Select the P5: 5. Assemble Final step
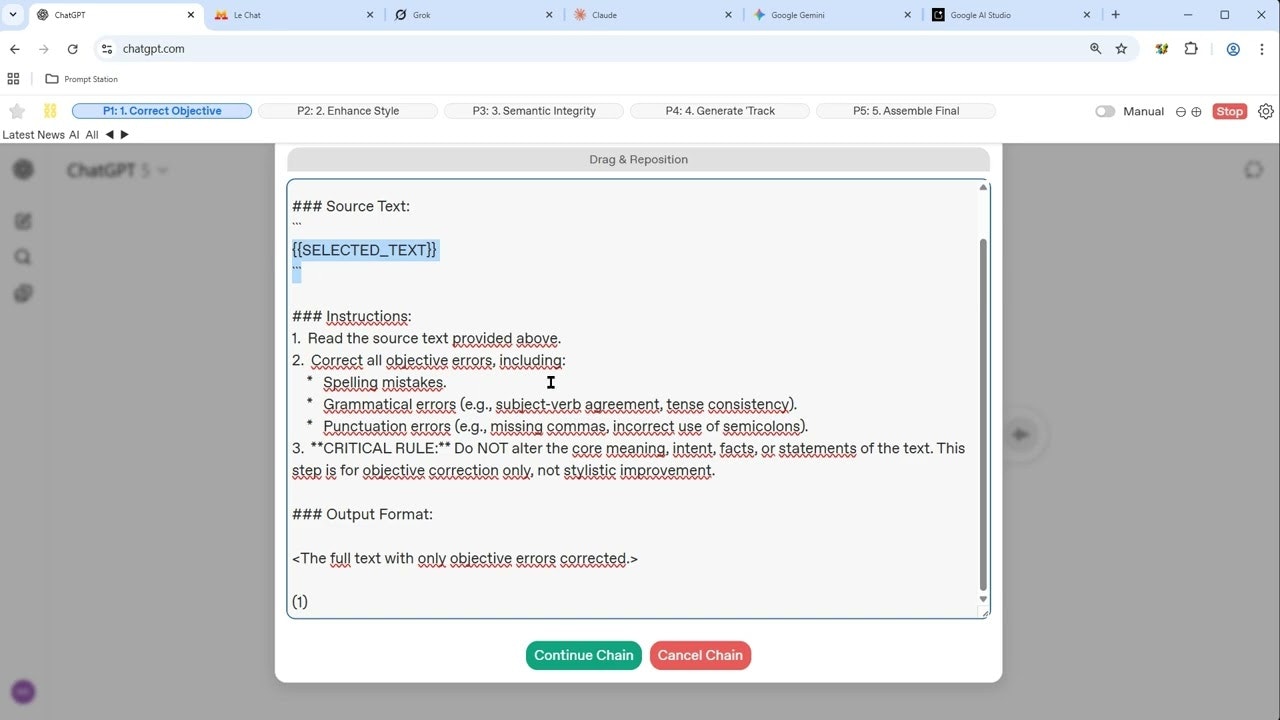 [906, 111]
